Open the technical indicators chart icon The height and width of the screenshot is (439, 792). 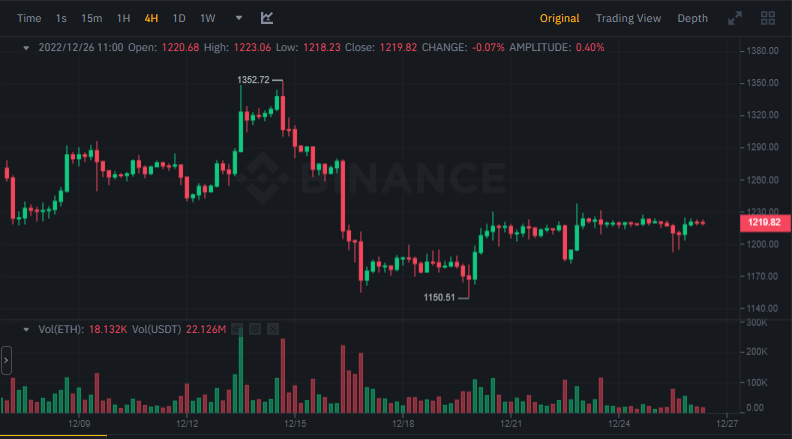pos(267,18)
